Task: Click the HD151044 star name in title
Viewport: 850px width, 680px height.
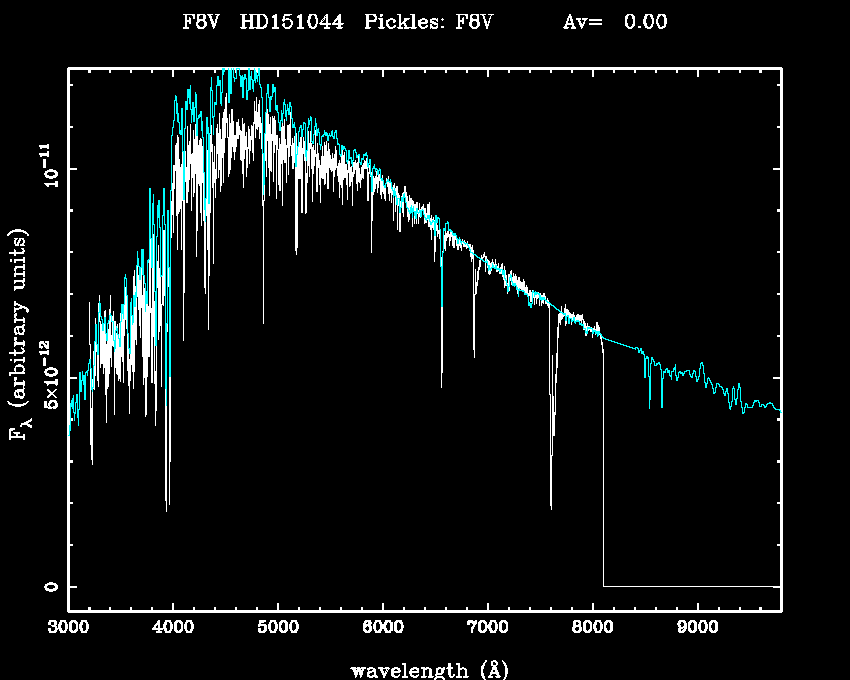Action: click(292, 22)
